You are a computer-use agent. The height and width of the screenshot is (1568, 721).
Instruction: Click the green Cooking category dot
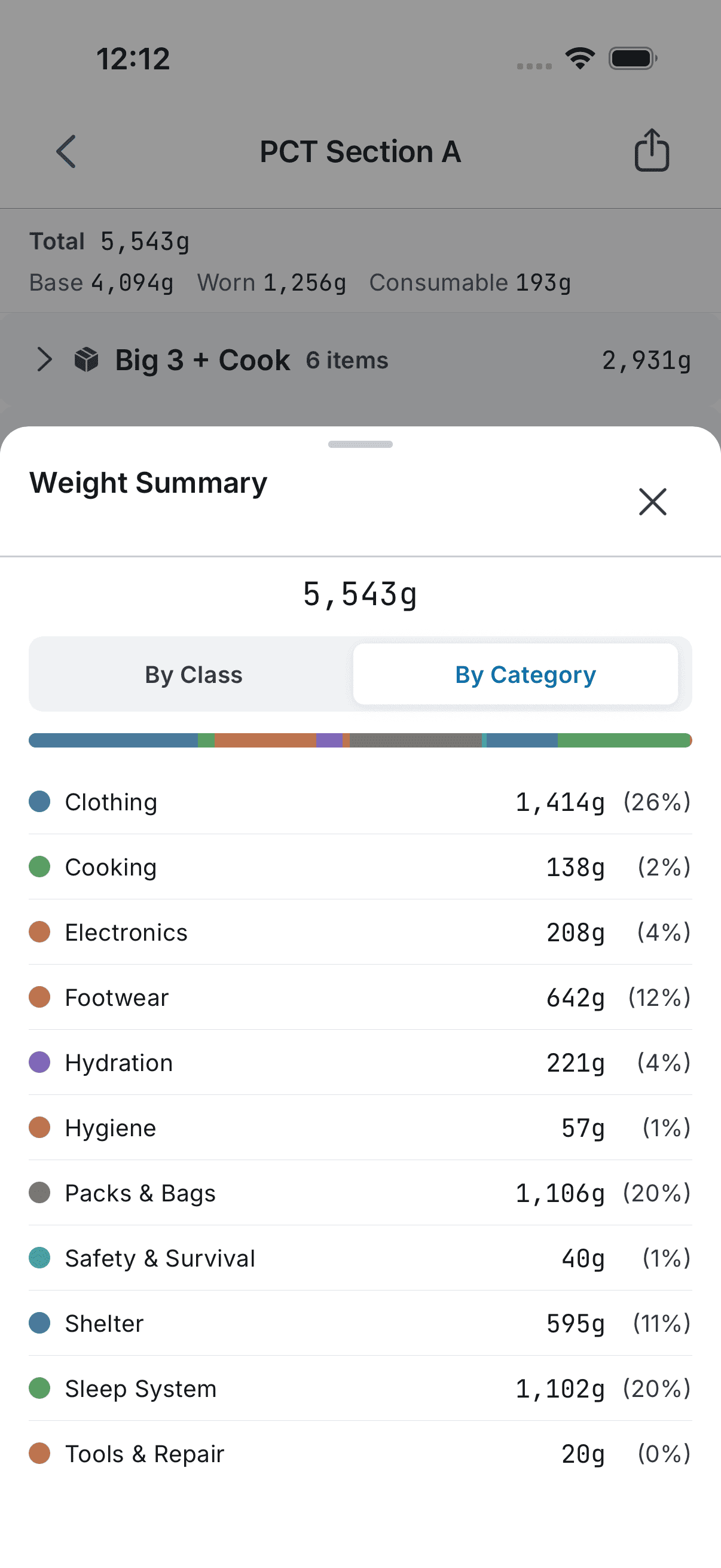point(39,867)
